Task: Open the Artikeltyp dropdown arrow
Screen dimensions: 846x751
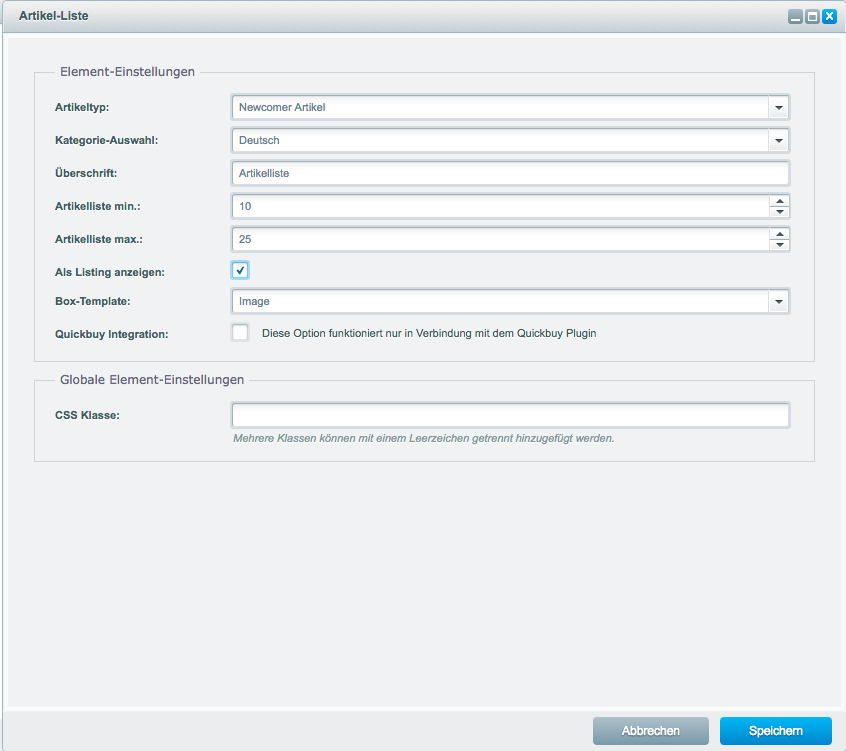Action: (779, 107)
